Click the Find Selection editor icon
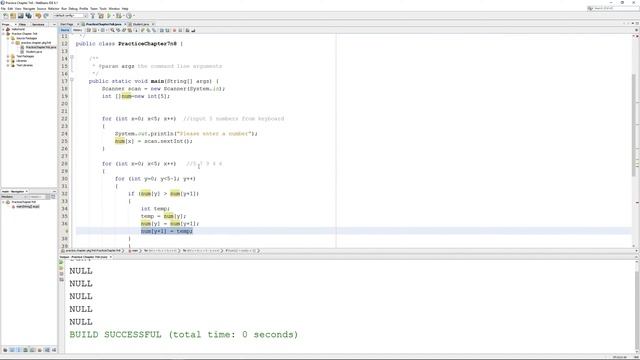The image size is (640, 360). point(112,30)
